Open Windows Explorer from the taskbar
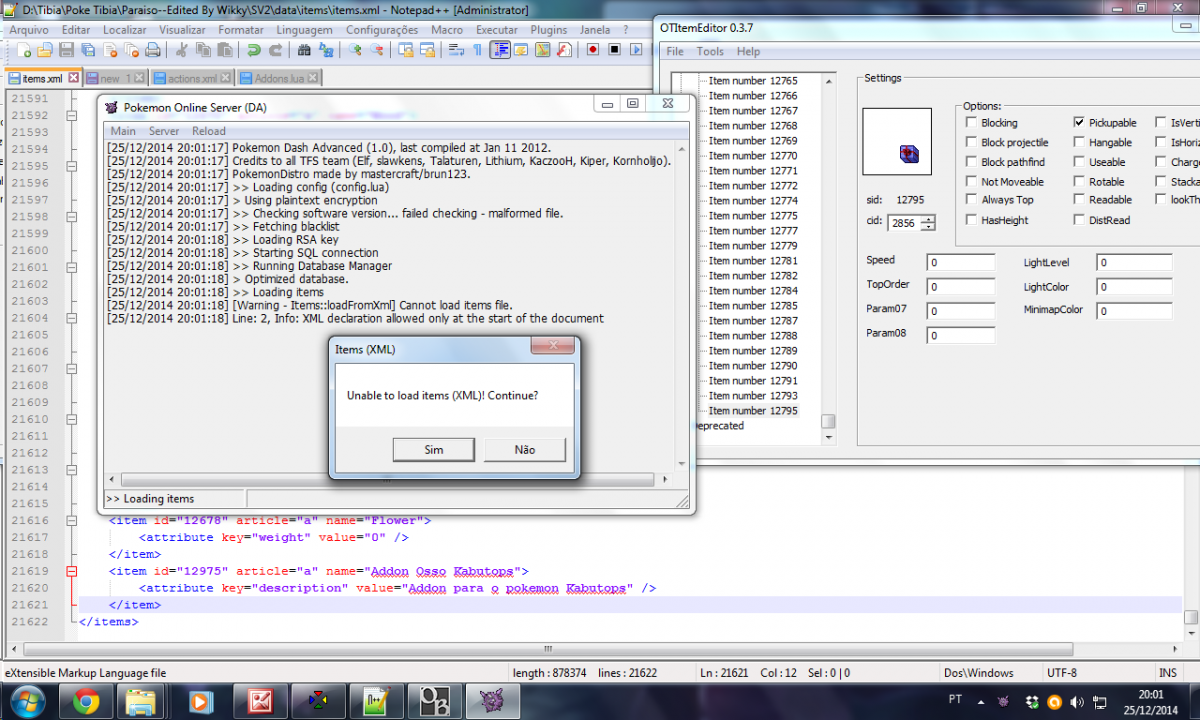The height and width of the screenshot is (720, 1200). pyautogui.click(x=142, y=701)
